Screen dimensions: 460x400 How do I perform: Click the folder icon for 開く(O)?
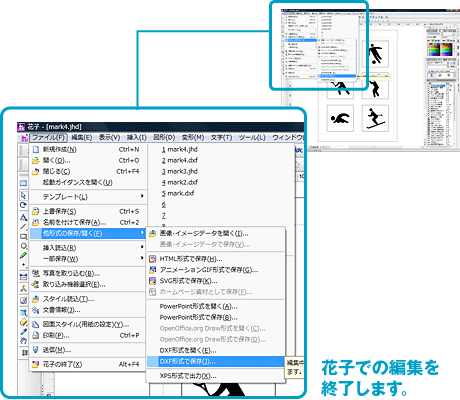tap(35, 161)
